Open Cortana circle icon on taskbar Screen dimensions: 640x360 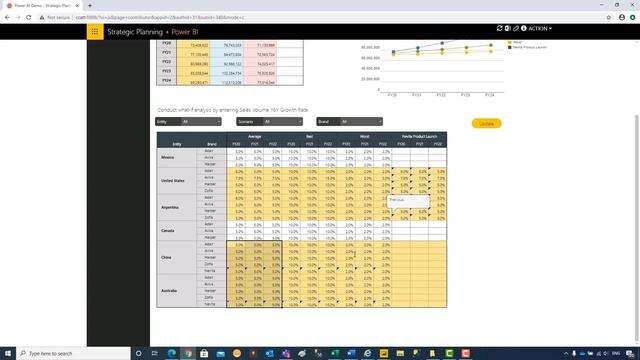pos(138,353)
